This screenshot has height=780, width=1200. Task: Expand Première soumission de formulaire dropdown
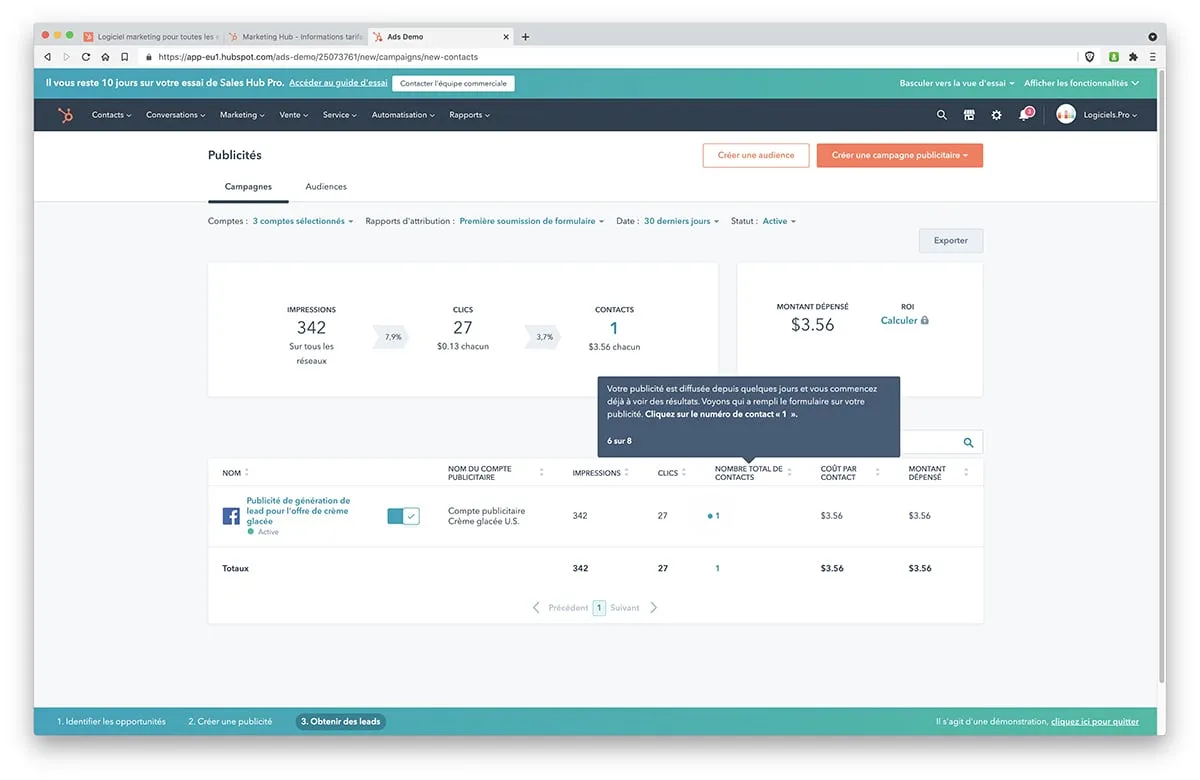[x=532, y=221]
